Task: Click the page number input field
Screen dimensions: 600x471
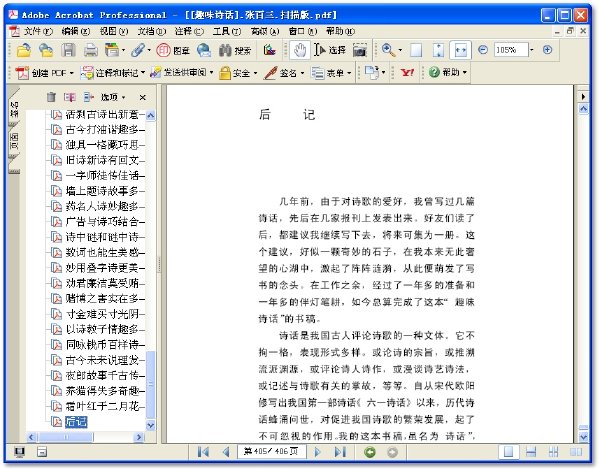Action: pyautogui.click(x=272, y=452)
